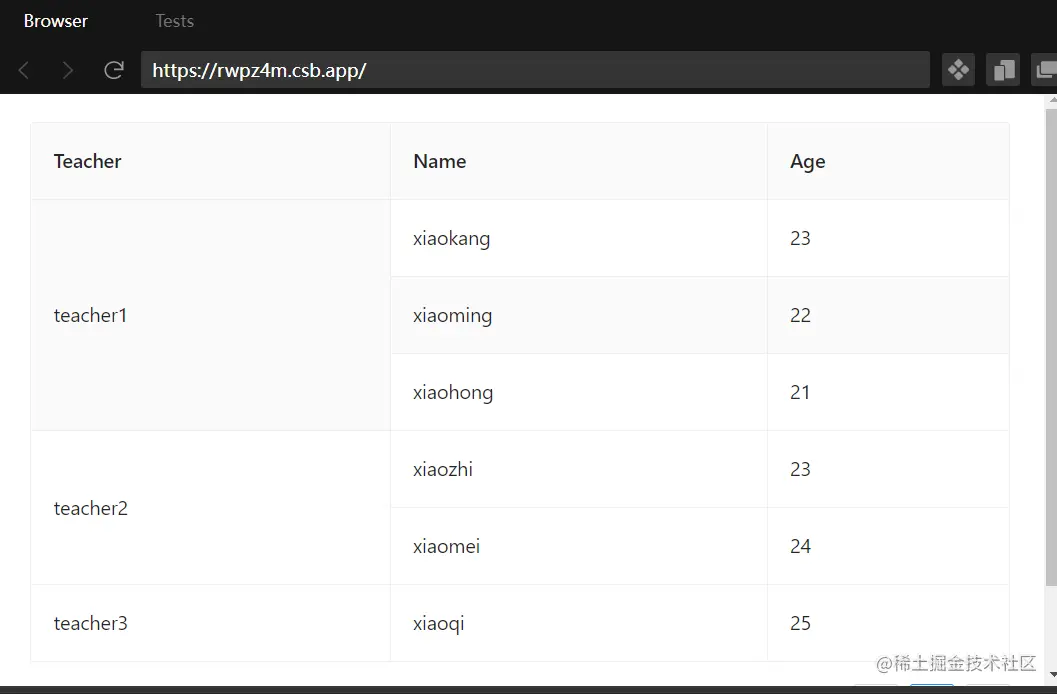This screenshot has width=1057, height=694.
Task: Click the Age column header
Action: 808,162
